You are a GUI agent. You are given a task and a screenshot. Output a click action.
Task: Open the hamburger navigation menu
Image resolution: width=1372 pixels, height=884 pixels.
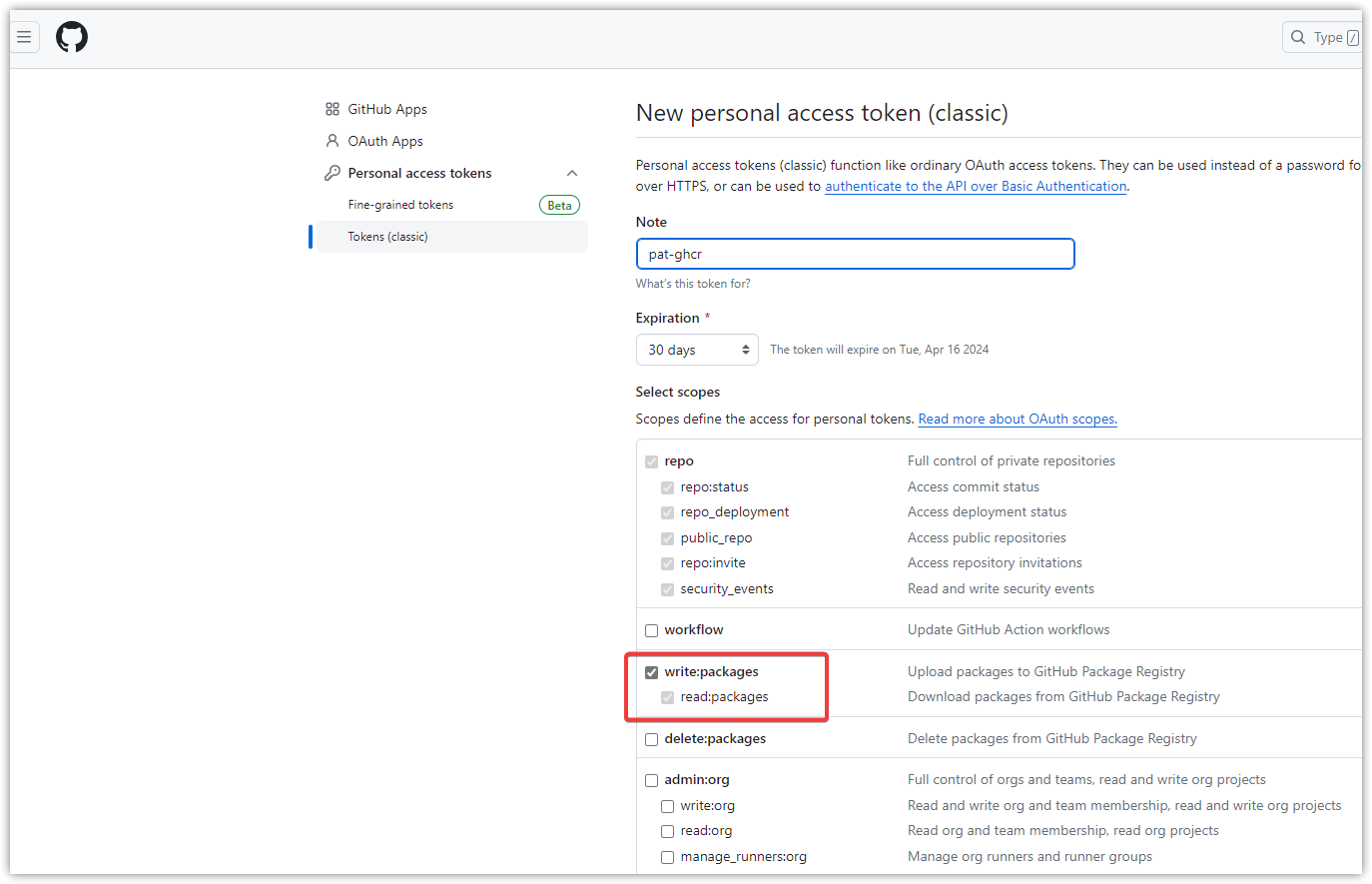25,36
